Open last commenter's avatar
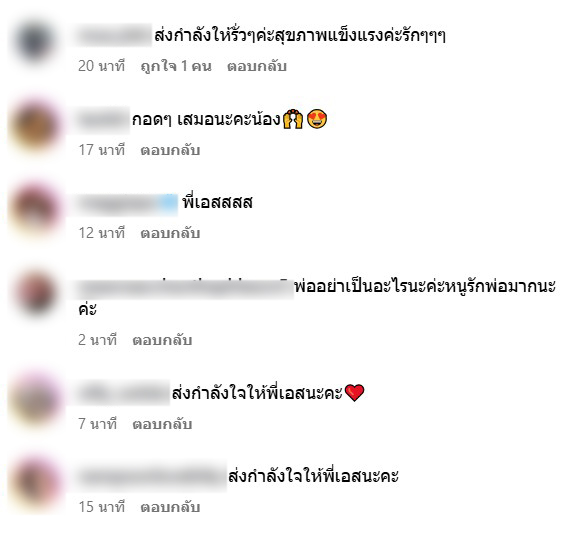The image size is (569, 536). coord(35,483)
